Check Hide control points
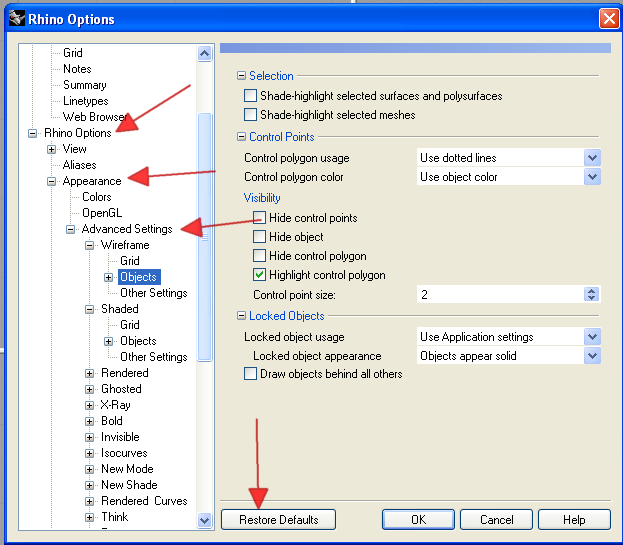The image size is (623, 545). coord(259,218)
